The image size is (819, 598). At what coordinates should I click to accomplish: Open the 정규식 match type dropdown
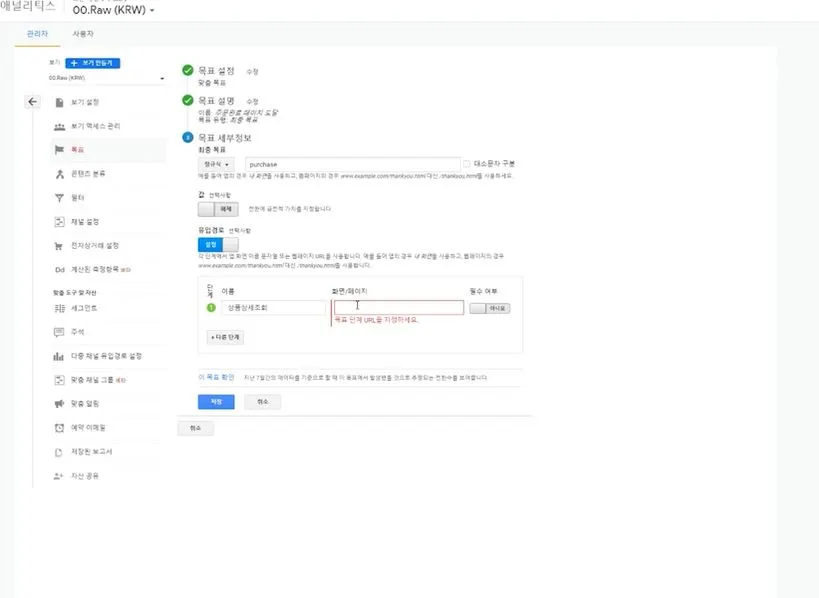point(218,163)
